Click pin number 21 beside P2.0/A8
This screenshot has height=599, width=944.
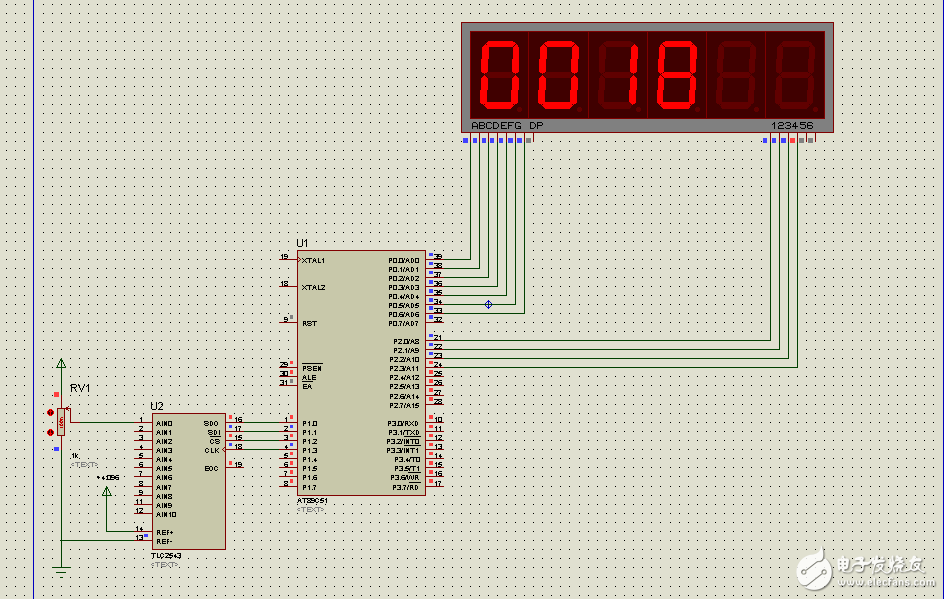[438, 338]
